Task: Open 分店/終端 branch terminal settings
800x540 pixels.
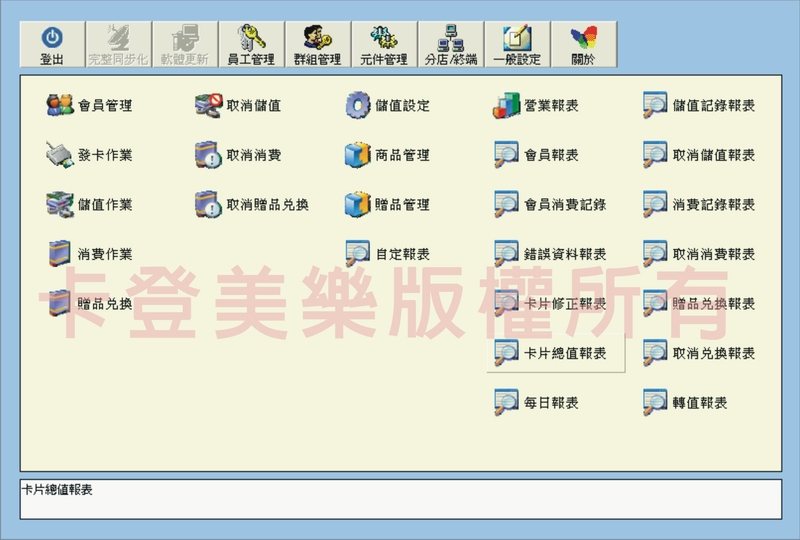Action: pyautogui.click(x=451, y=44)
